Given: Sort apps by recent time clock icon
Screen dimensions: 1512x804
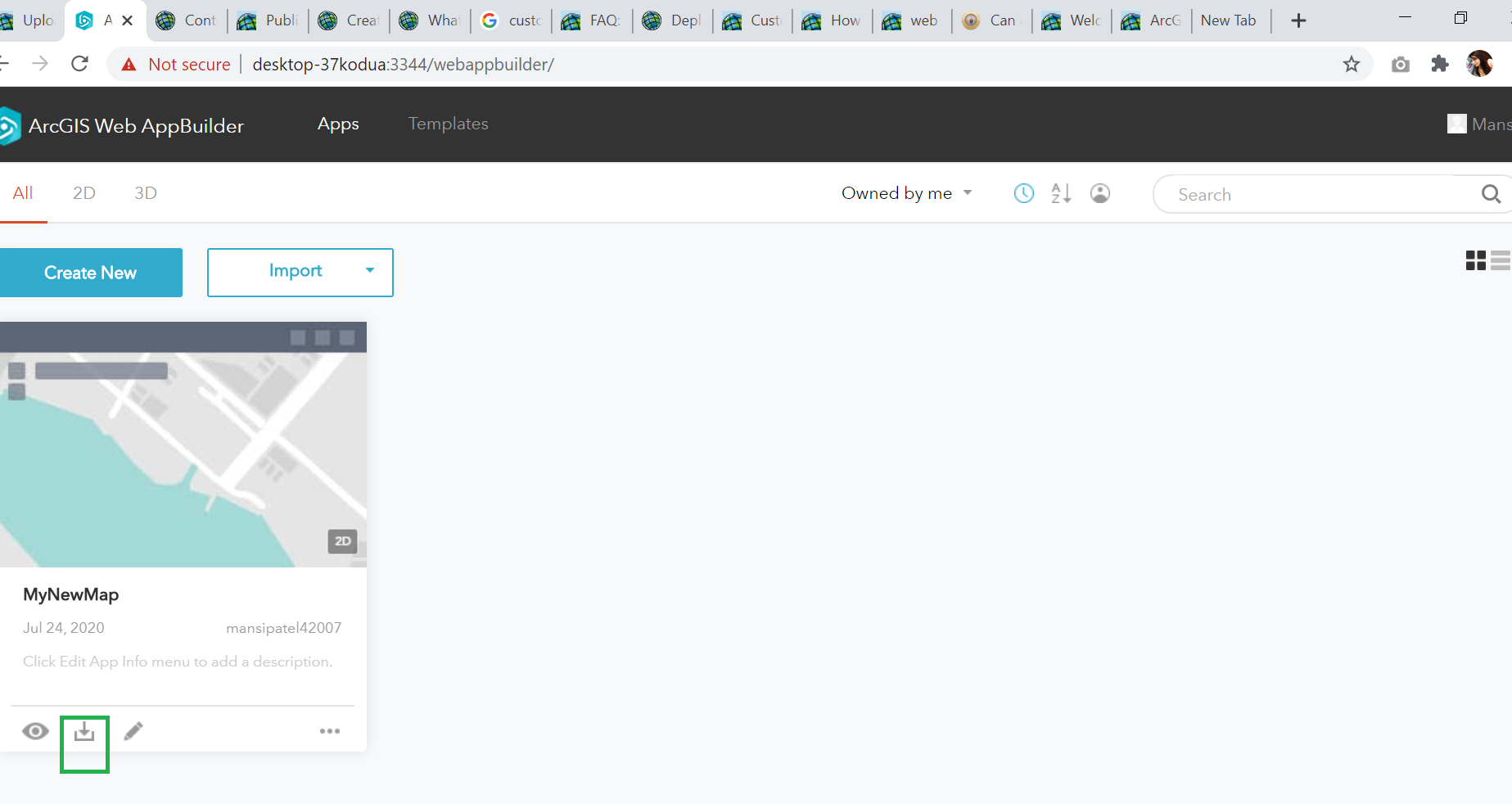Looking at the screenshot, I should [x=1024, y=193].
